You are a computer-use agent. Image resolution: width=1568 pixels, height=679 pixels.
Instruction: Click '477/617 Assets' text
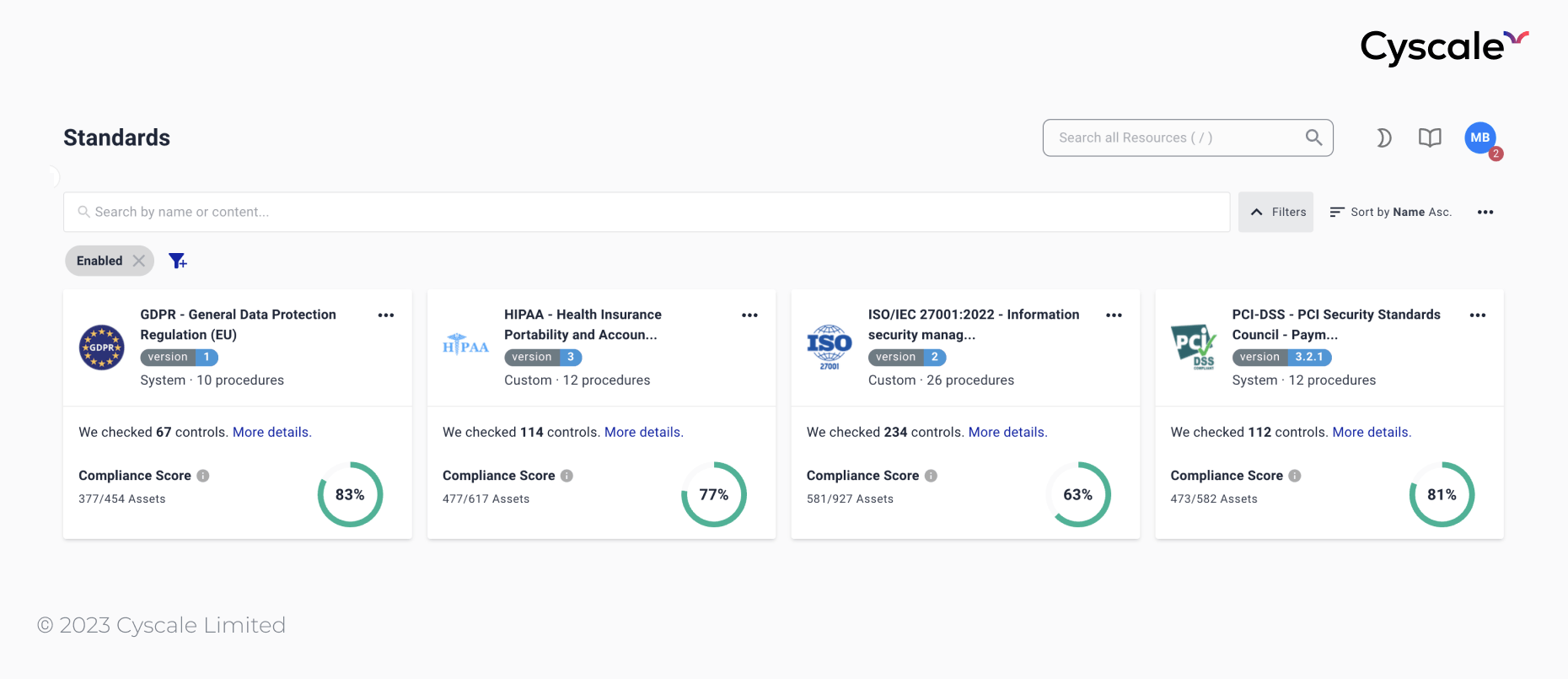coord(486,499)
